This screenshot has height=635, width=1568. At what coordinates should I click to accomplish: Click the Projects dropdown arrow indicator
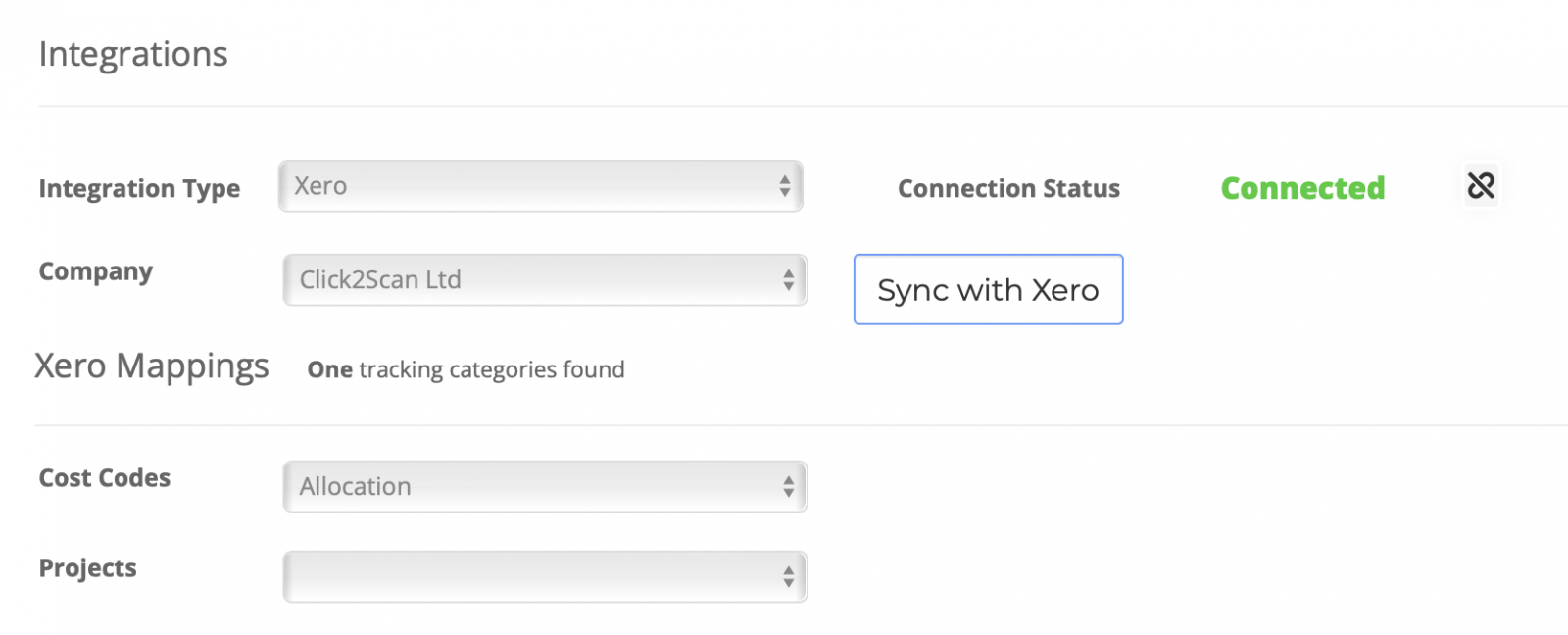[x=789, y=577]
